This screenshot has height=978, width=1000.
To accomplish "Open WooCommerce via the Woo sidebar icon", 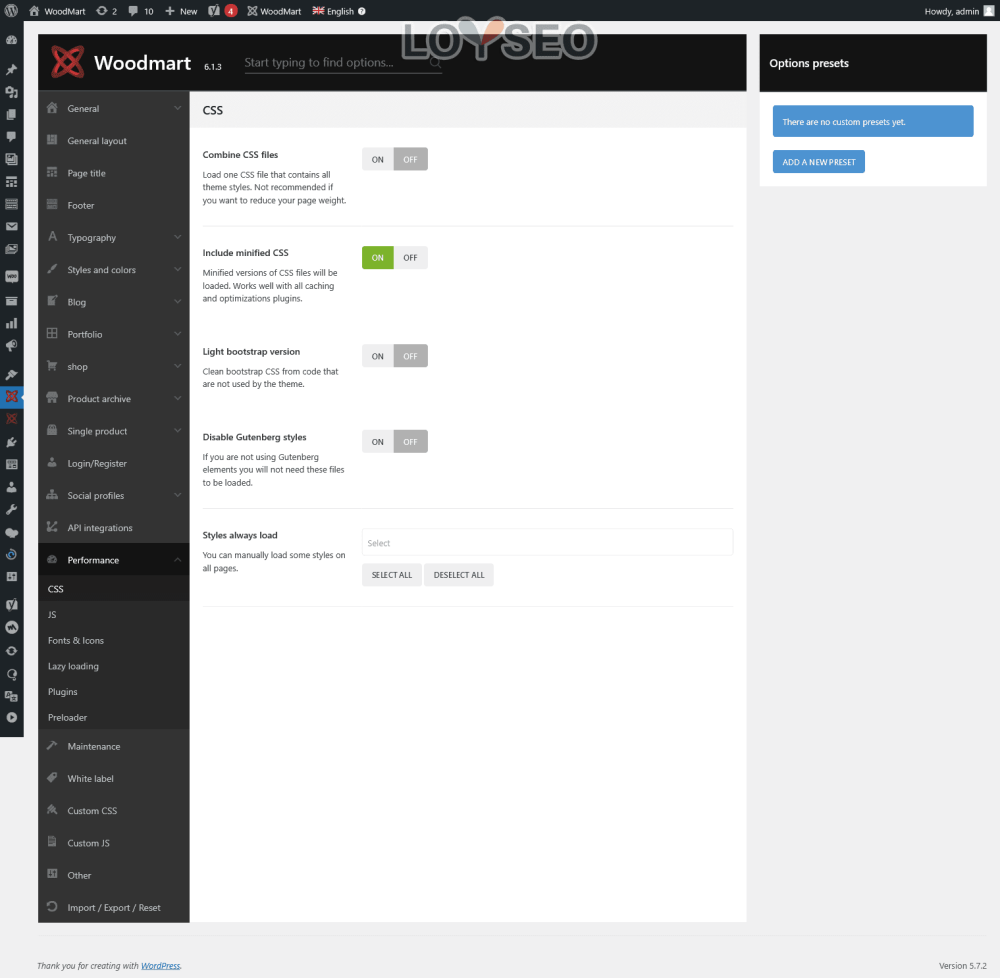I will (11, 276).
